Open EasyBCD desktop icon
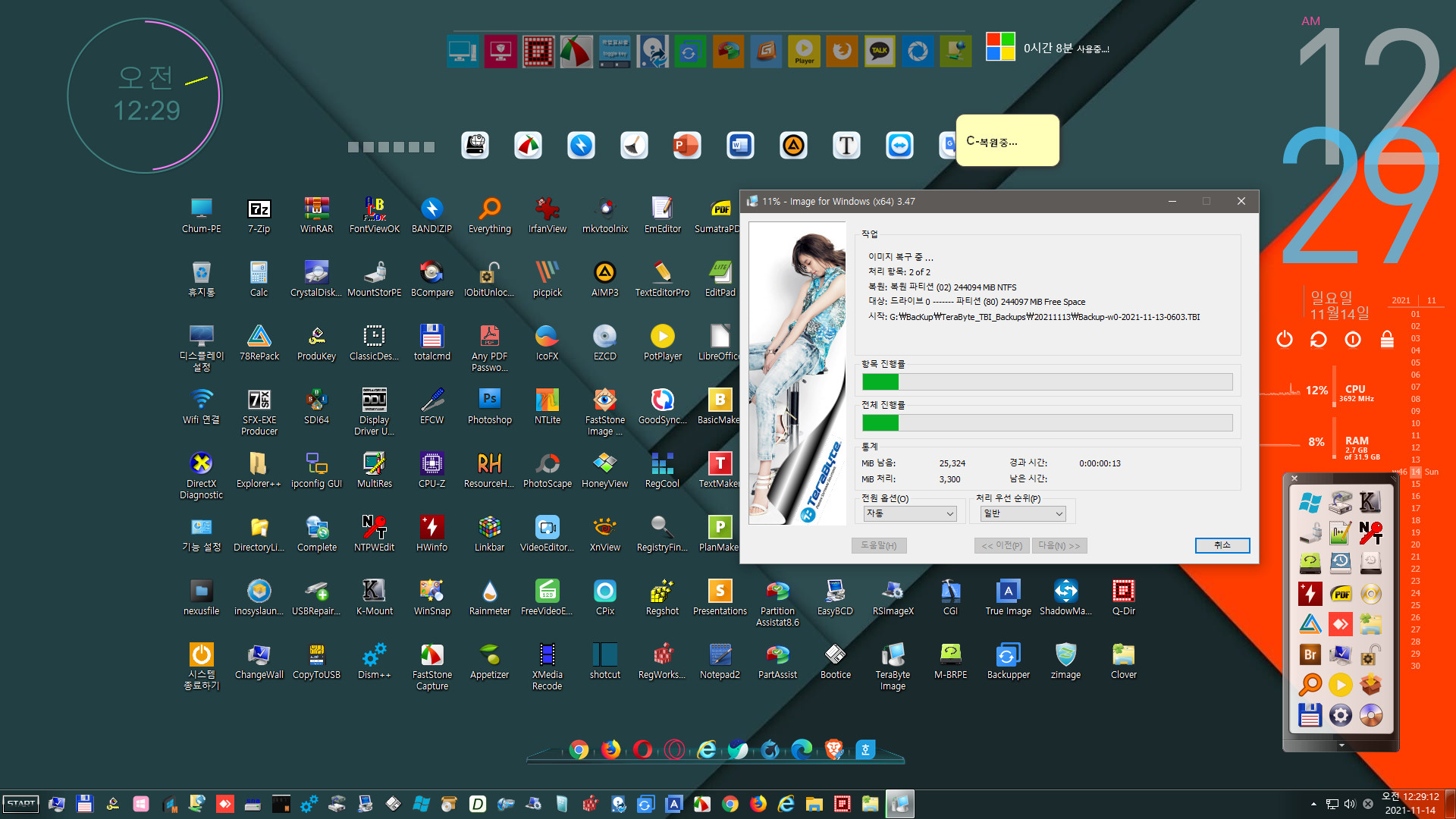1456x819 pixels. pyautogui.click(x=835, y=598)
